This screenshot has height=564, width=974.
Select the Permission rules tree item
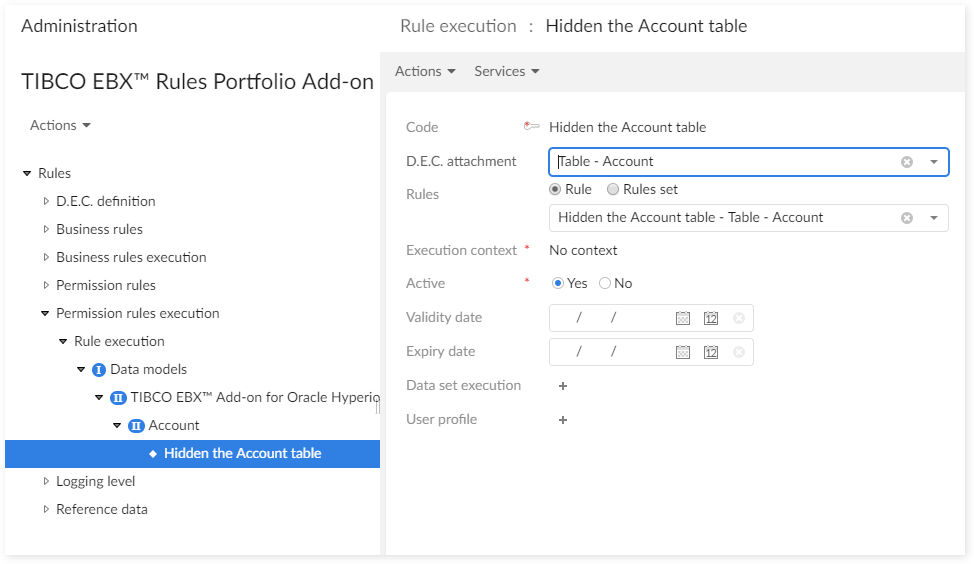point(106,285)
